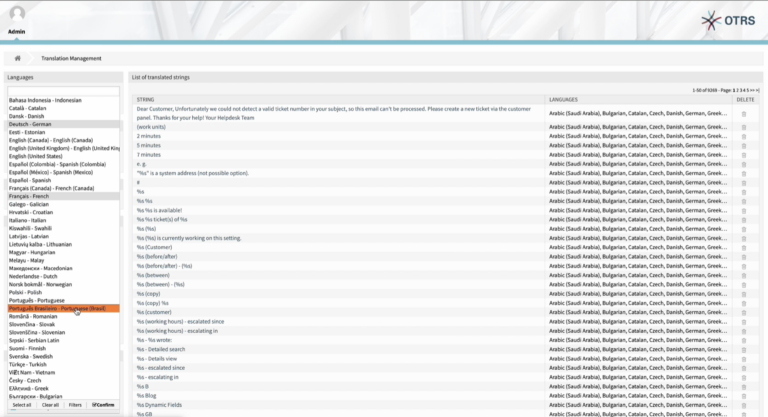Click trash icon for '%s (before/after)' row
Image resolution: width=768 pixels, height=417 pixels.
point(744,257)
